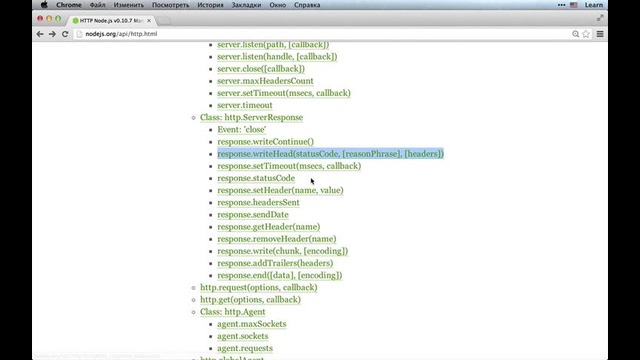Image resolution: width=640 pixels, height=360 pixels.
Task: Open server.setTimeout(msecs, callback) link
Action: click(284, 93)
